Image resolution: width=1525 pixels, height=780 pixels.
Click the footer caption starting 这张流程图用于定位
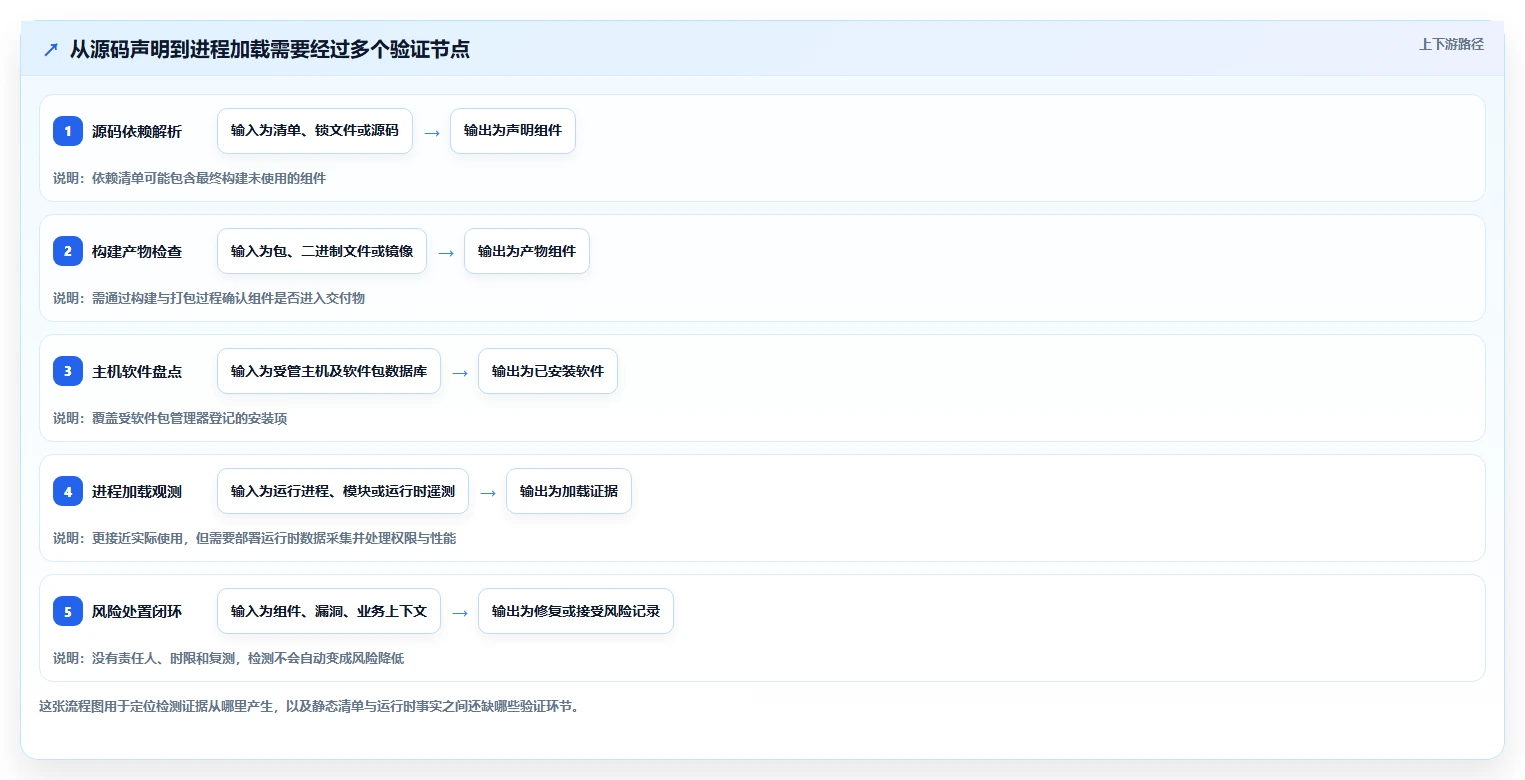point(309,706)
